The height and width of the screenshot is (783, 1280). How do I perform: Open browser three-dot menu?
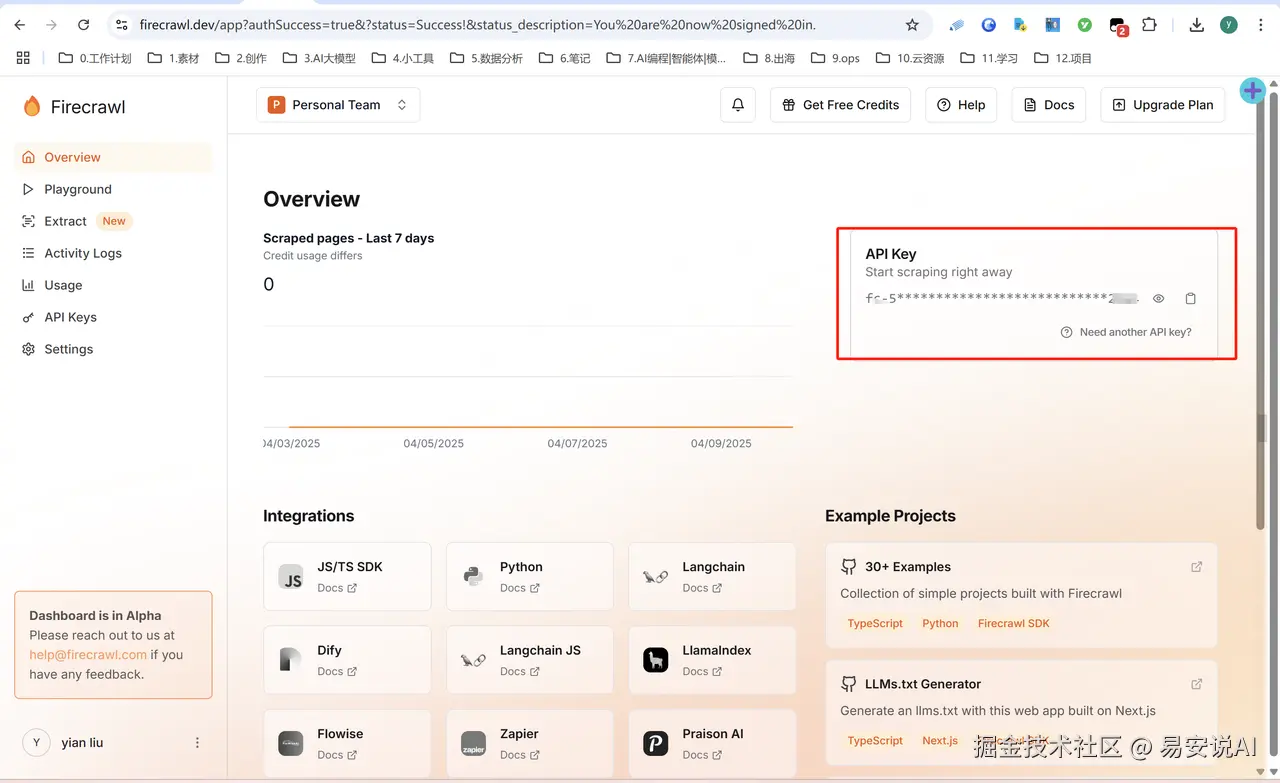tap(1260, 25)
